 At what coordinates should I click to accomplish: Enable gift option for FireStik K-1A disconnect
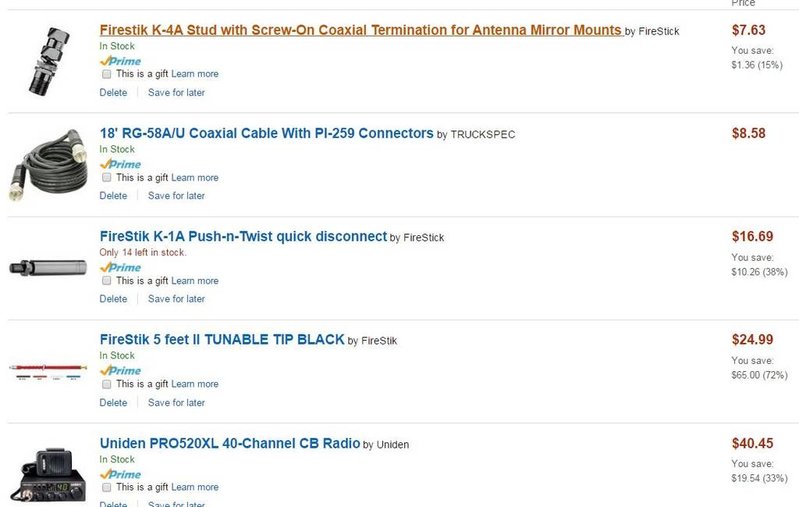[106, 281]
